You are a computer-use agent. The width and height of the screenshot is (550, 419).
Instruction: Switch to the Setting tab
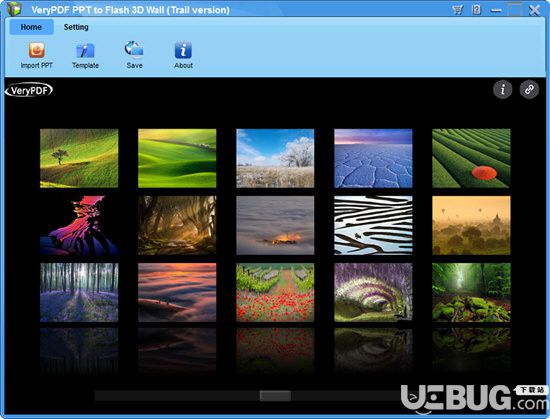point(76,27)
